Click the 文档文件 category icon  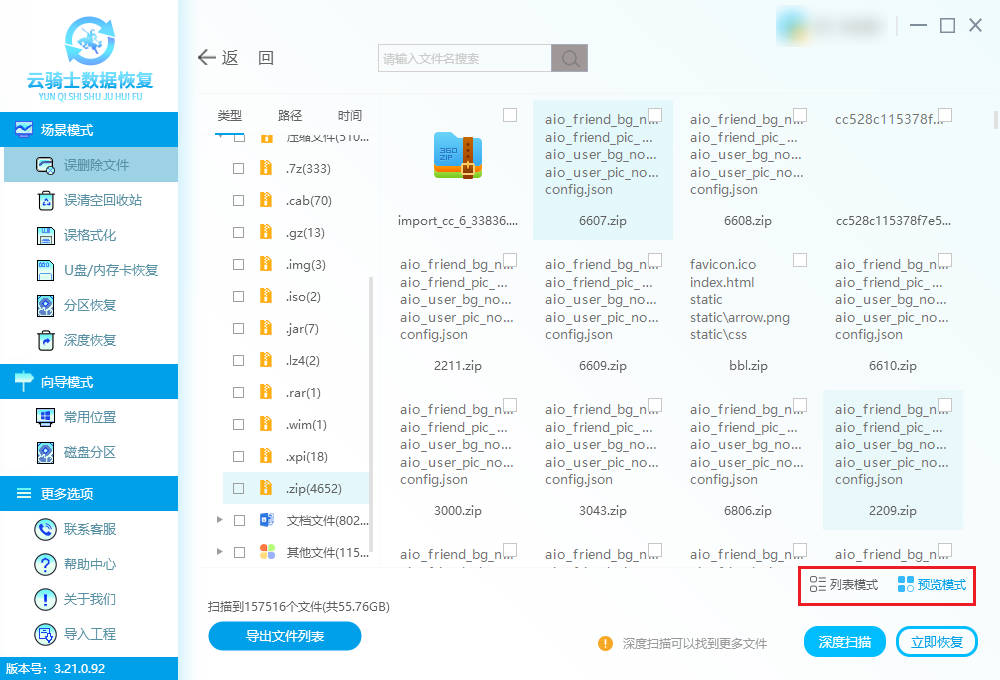(267, 520)
